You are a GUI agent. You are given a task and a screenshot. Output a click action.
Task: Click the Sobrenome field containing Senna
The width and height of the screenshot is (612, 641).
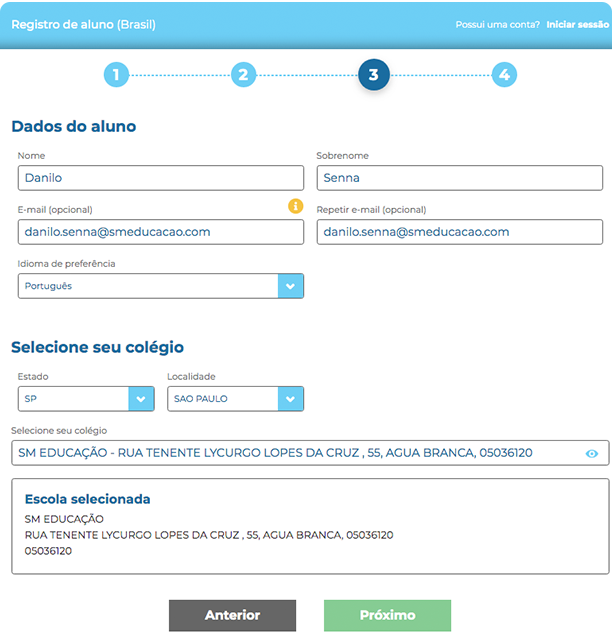[459, 178]
